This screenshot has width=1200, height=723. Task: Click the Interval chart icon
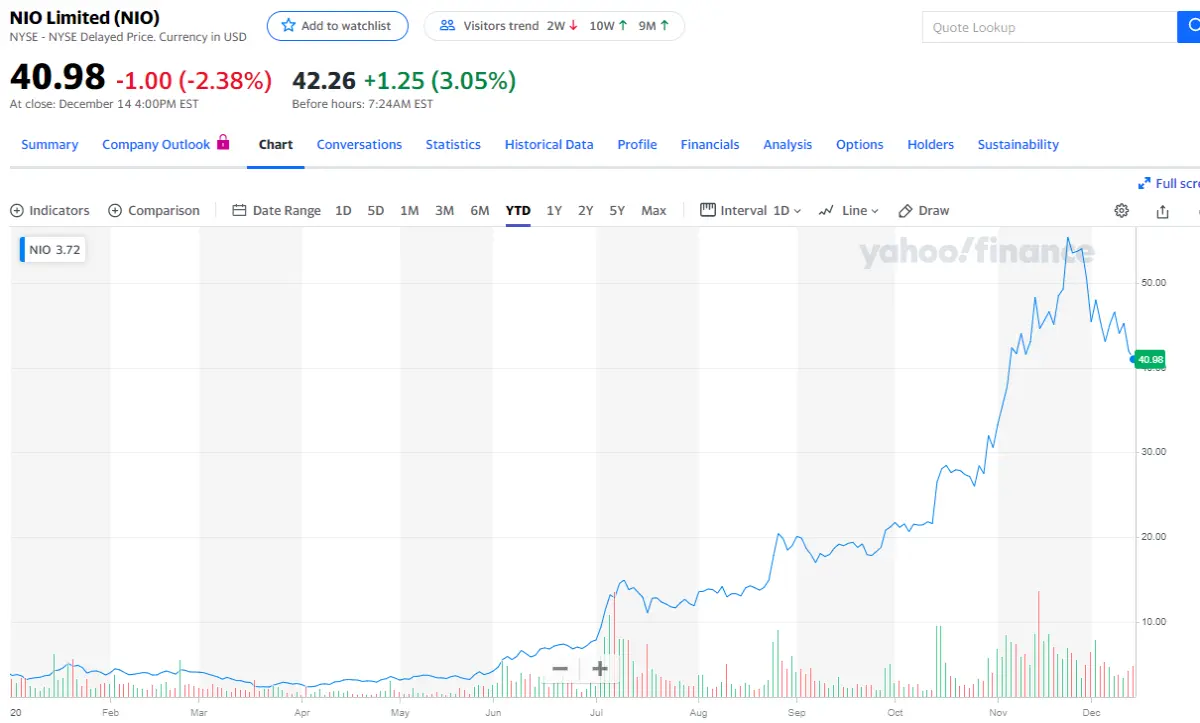click(708, 210)
